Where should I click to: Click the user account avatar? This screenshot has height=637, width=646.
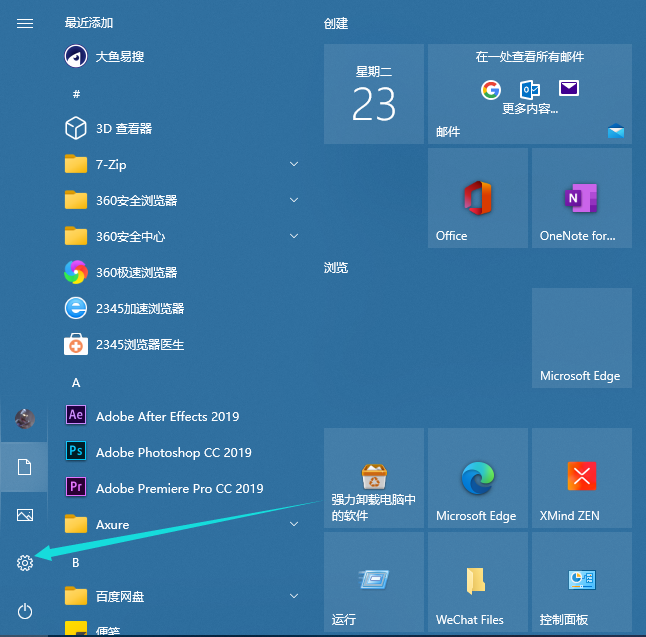coord(25,419)
